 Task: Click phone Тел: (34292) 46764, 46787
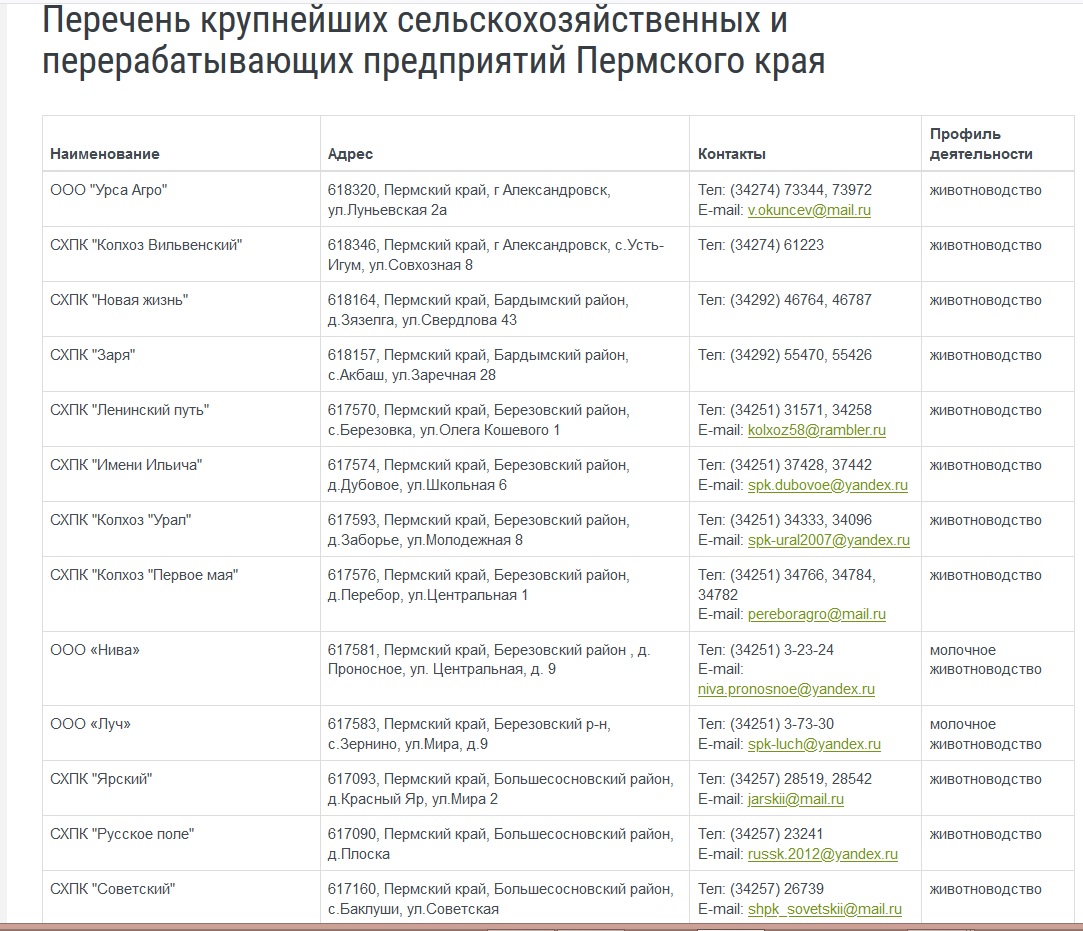point(785,300)
